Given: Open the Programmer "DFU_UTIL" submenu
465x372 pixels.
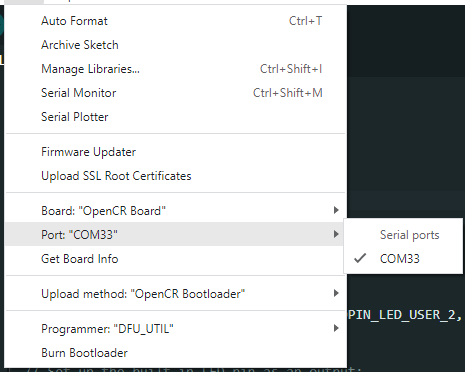Looking at the screenshot, I should 175,329.
